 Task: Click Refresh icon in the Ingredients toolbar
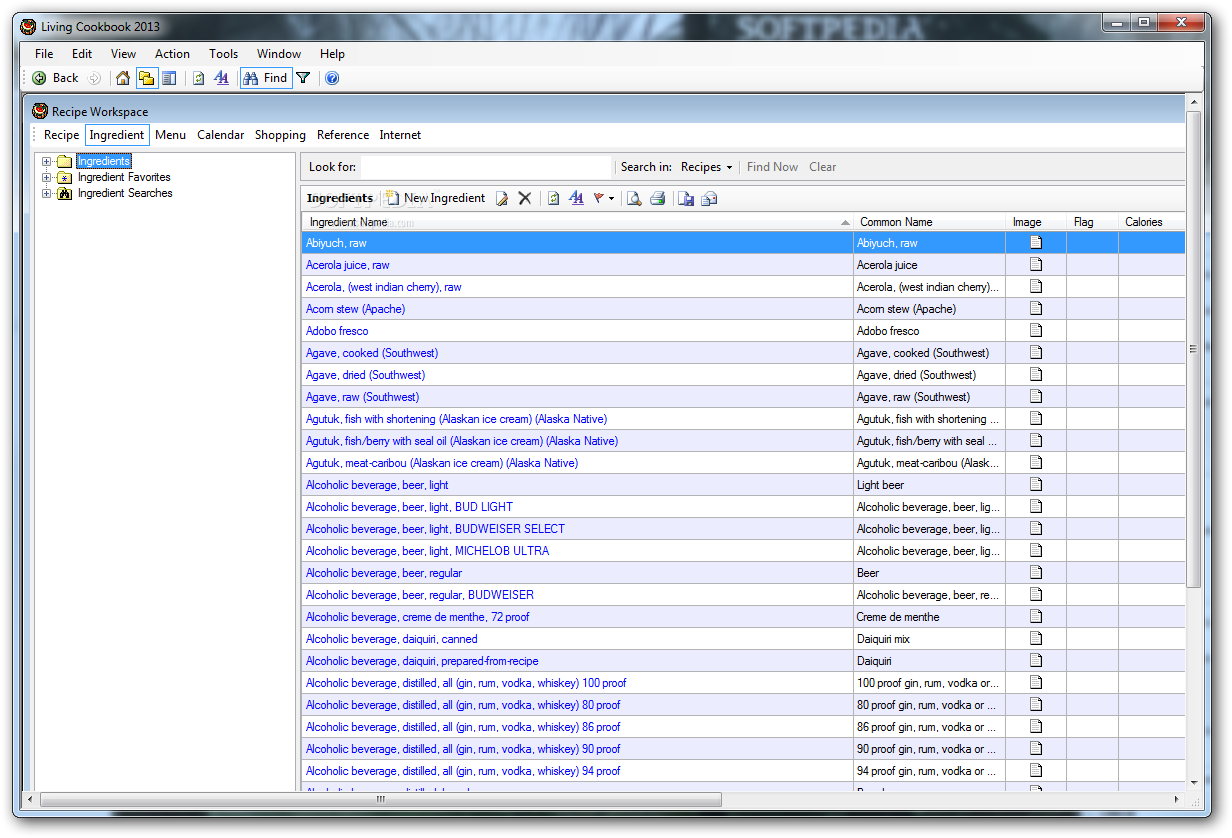pos(554,198)
